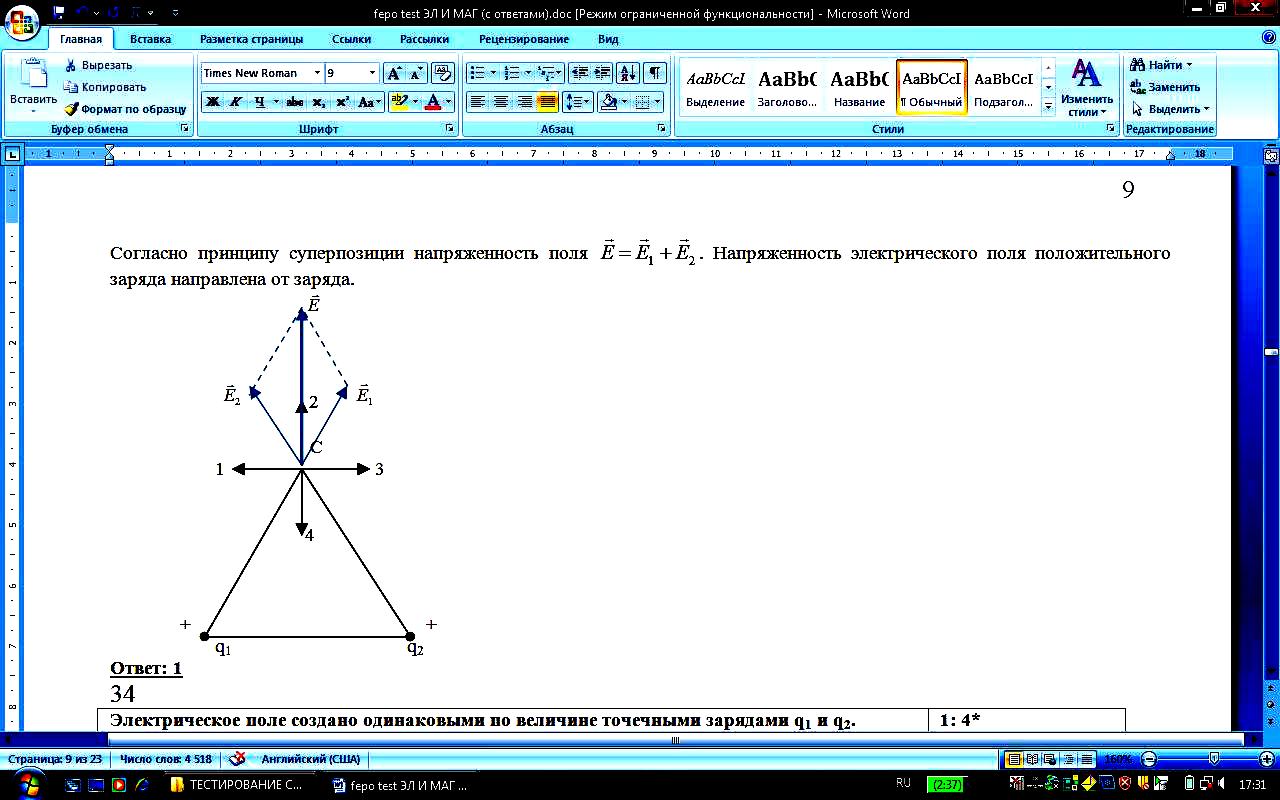Open the Шрифт dialog launcher
The height and width of the screenshot is (800, 1280).
click(x=449, y=129)
